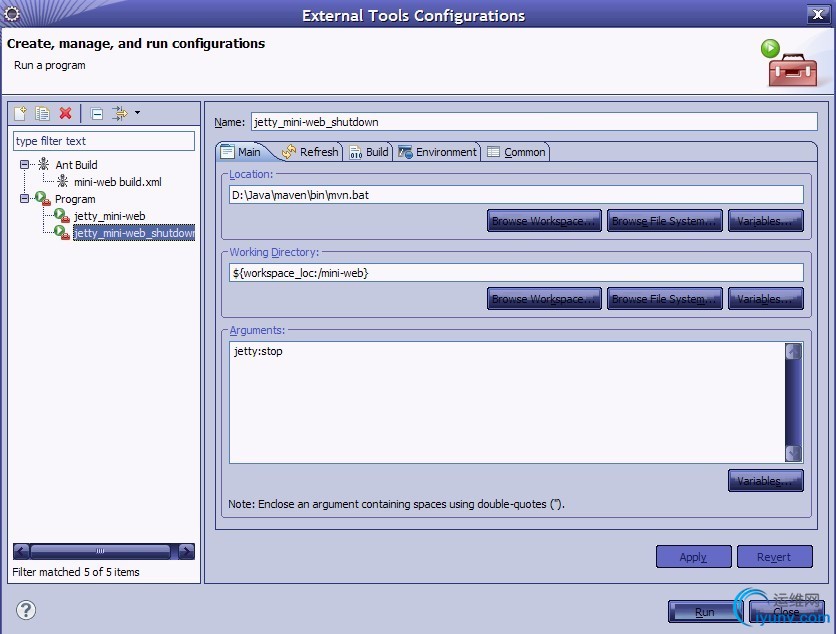Image resolution: width=836 pixels, height=634 pixels.
Task: Switch to the Environment tab
Action: tap(437, 152)
